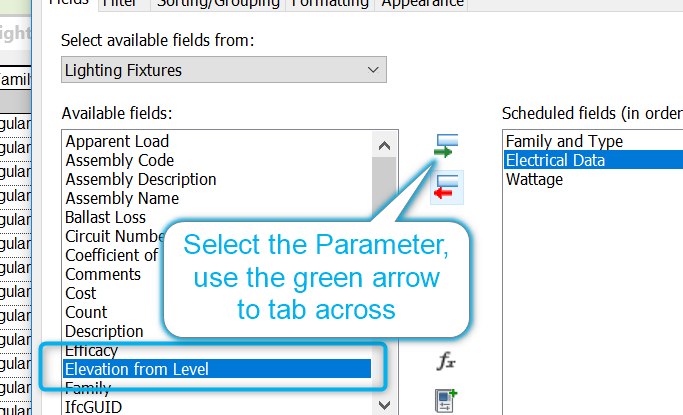Screen dimensions: 683x415
Task: Select Assembly Code in Available fields
Action: point(120,160)
